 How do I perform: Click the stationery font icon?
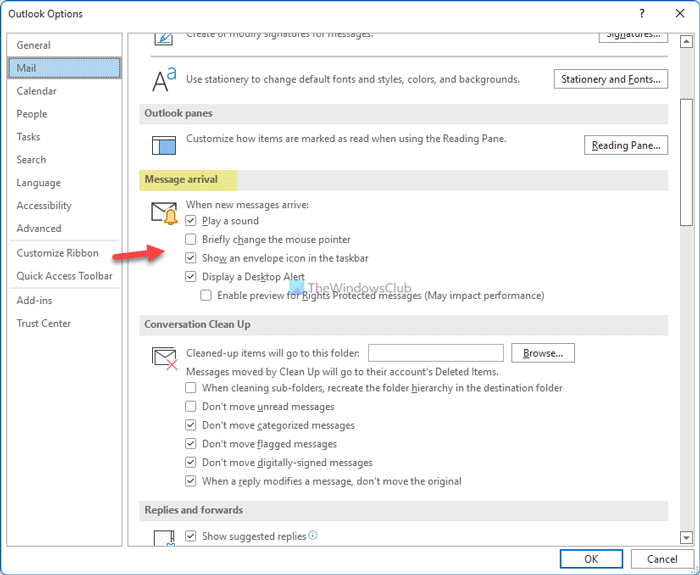(x=164, y=80)
